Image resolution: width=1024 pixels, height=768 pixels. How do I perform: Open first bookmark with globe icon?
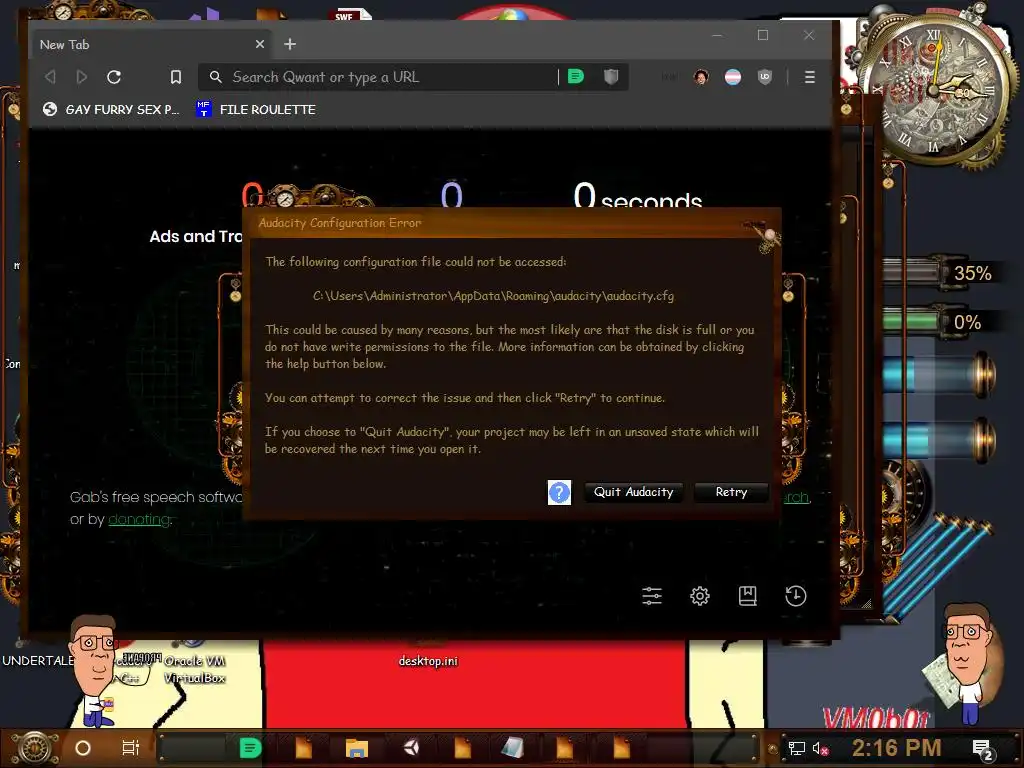coord(110,109)
